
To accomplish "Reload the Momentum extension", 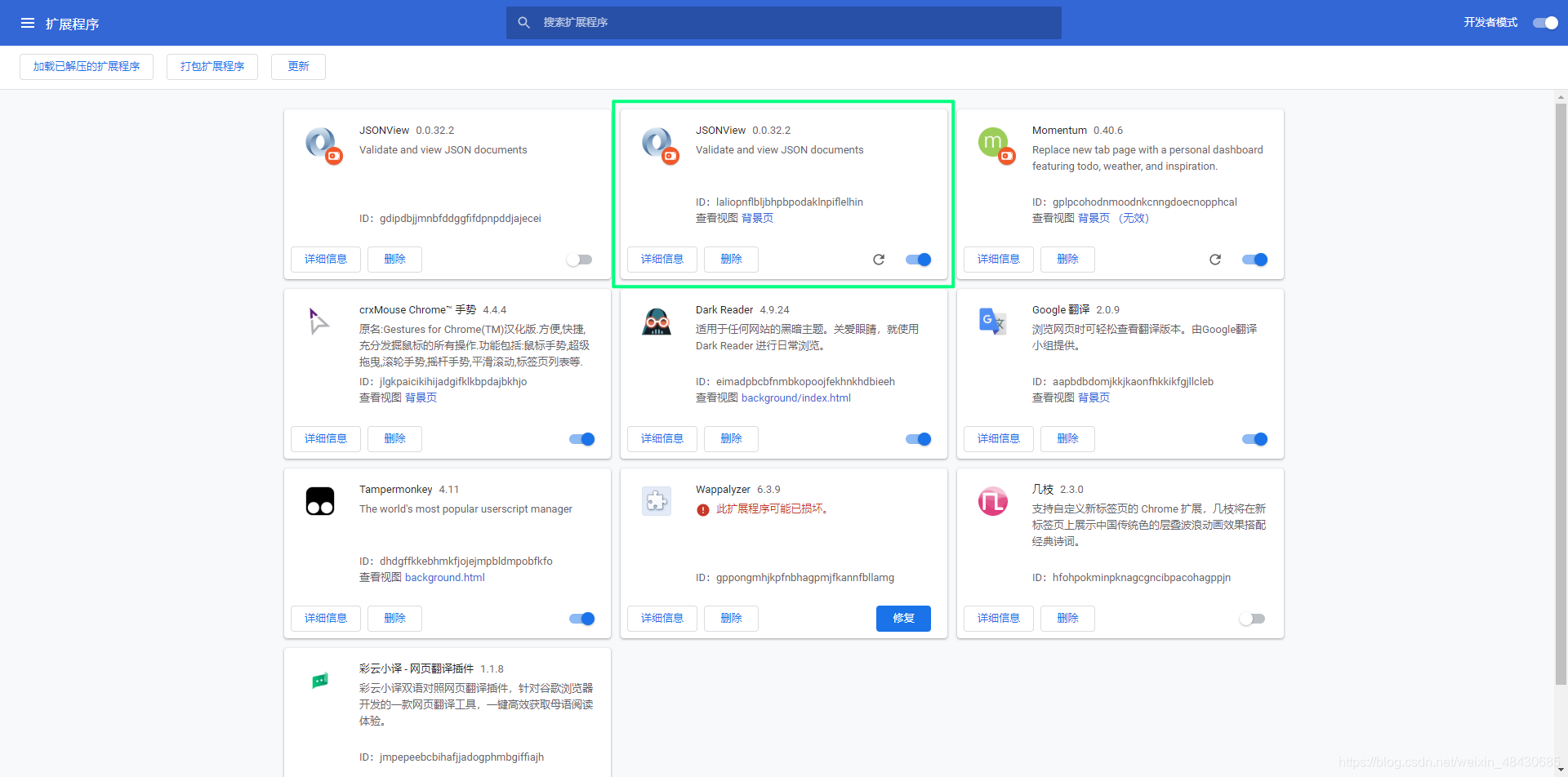I will (x=1215, y=260).
